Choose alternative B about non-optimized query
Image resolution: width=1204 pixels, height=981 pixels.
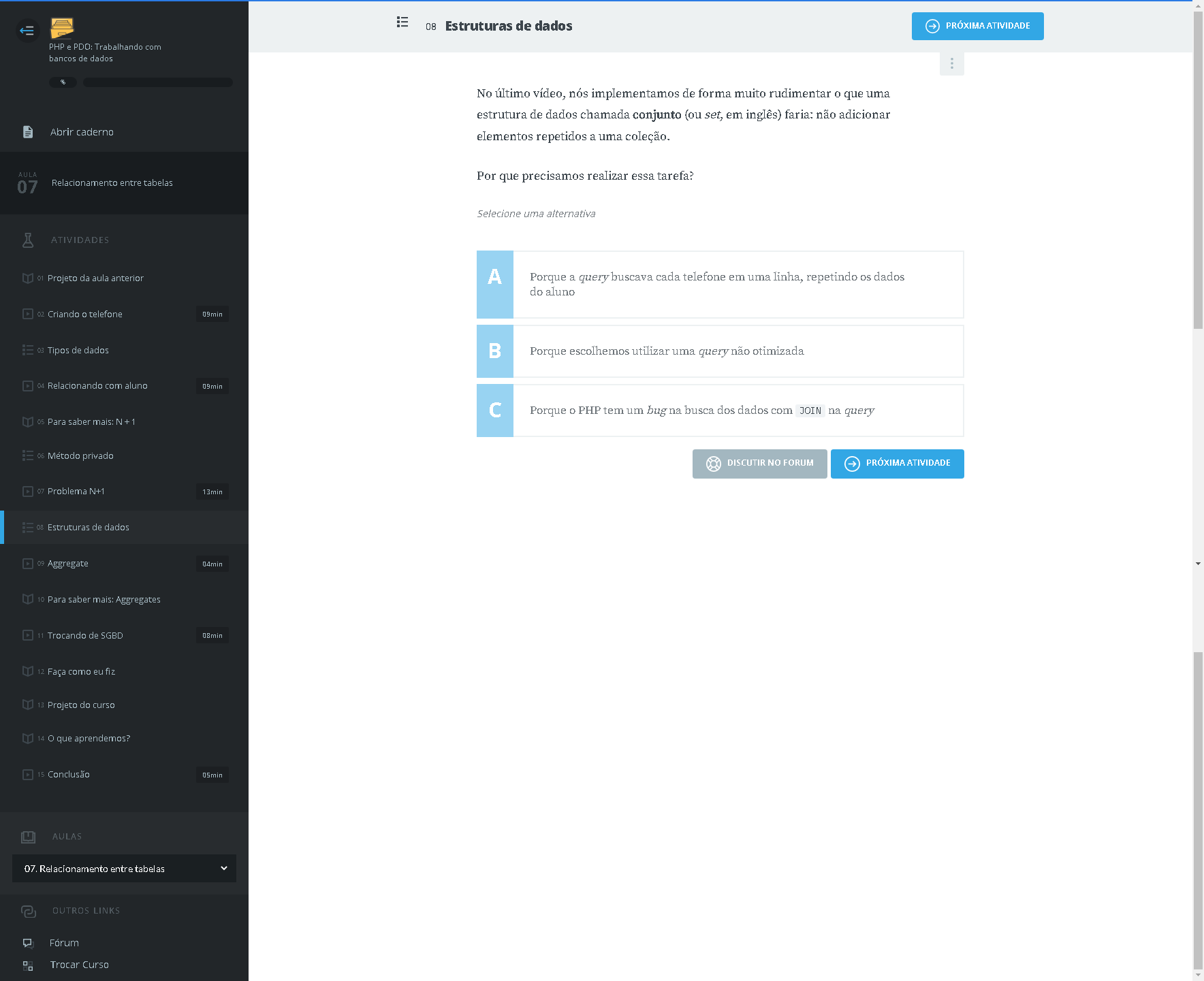720,351
